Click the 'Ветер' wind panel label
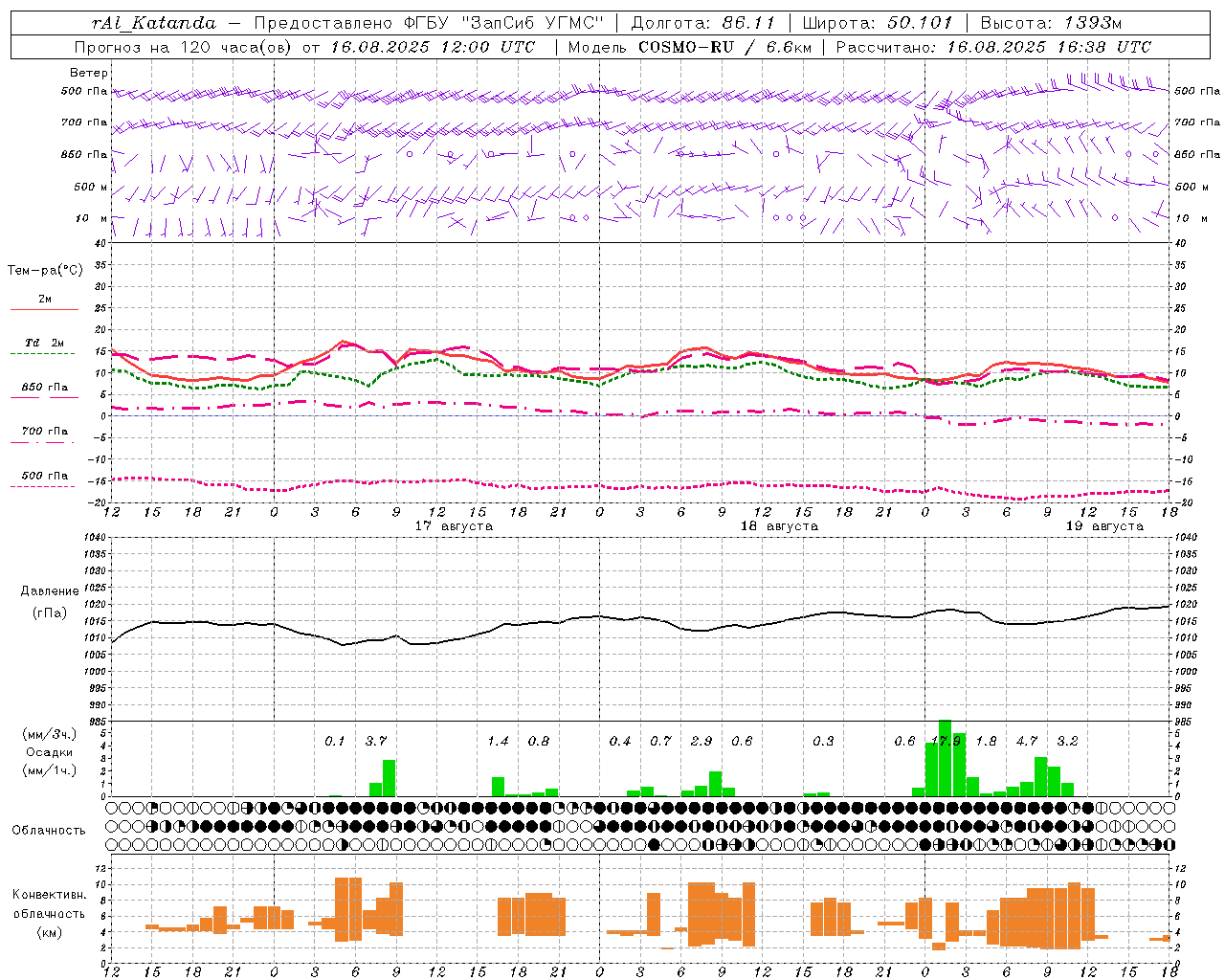1225x980 pixels. coord(88,73)
